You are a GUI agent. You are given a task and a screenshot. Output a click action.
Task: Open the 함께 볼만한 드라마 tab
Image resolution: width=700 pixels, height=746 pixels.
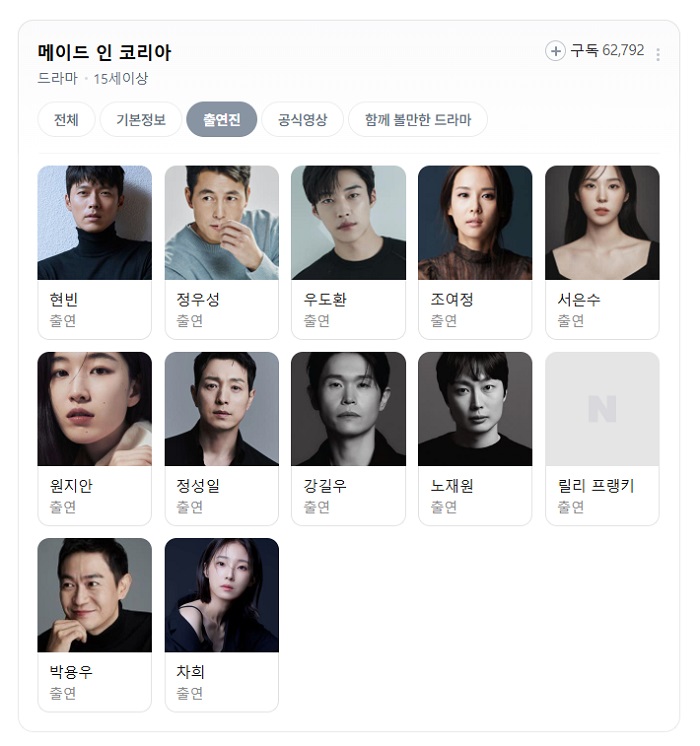click(x=418, y=119)
